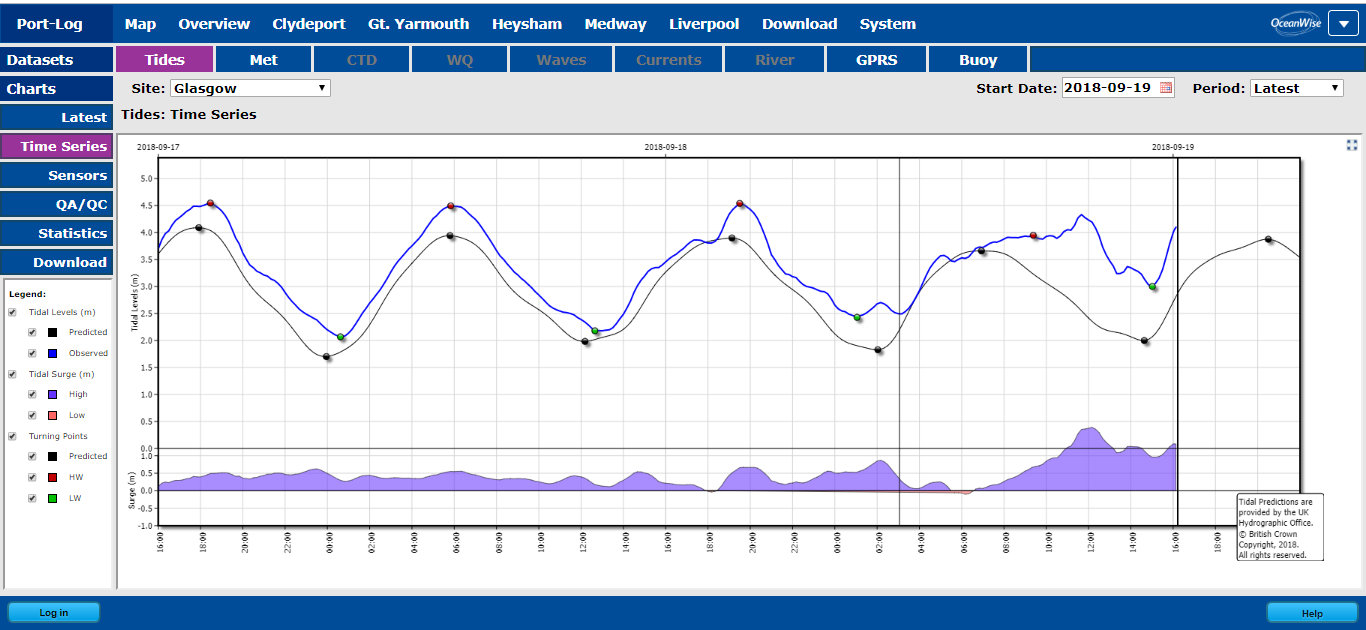Select the Buoy tab

(x=978, y=60)
